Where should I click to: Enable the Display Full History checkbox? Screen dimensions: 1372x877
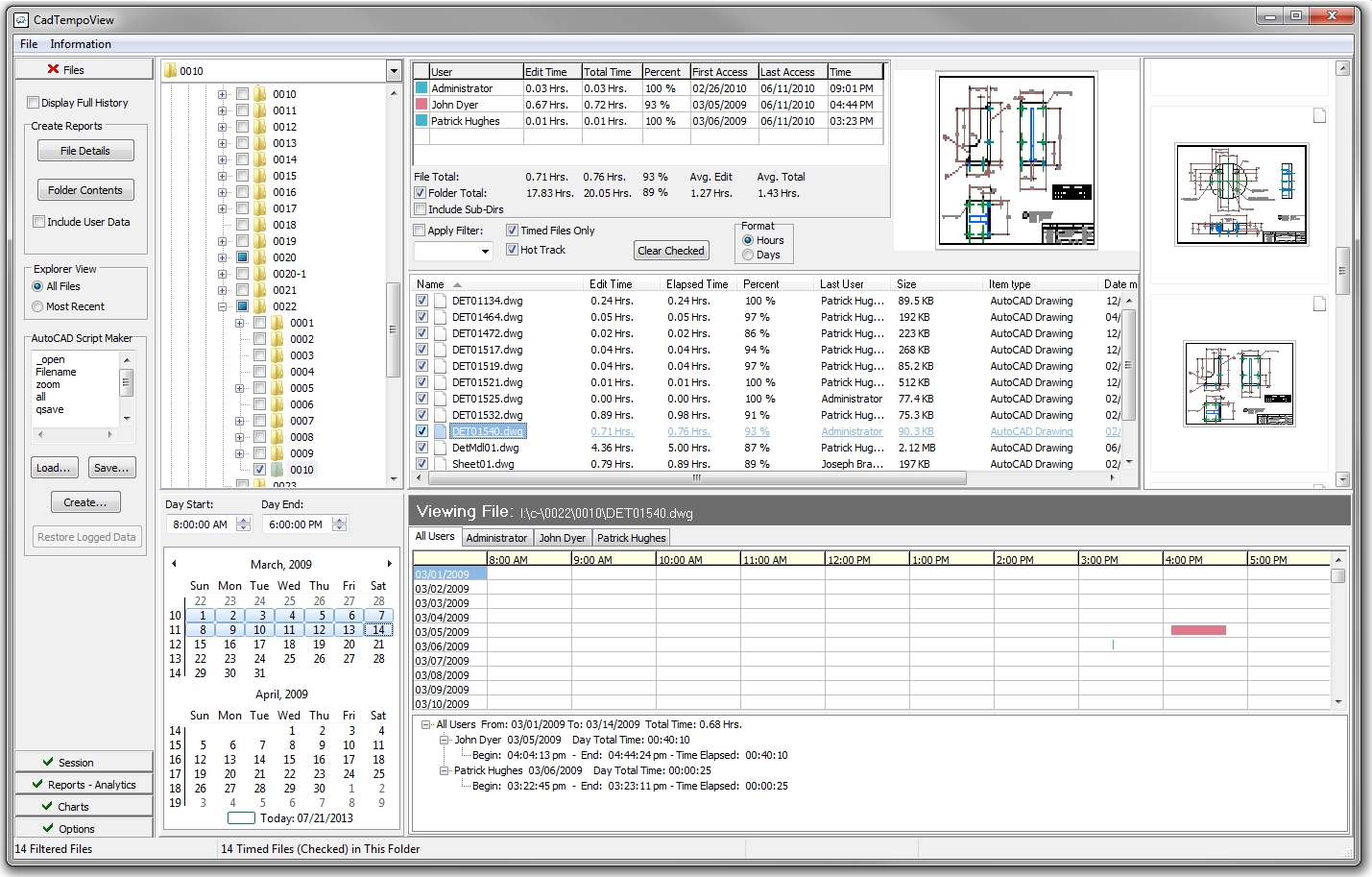pyautogui.click(x=33, y=102)
